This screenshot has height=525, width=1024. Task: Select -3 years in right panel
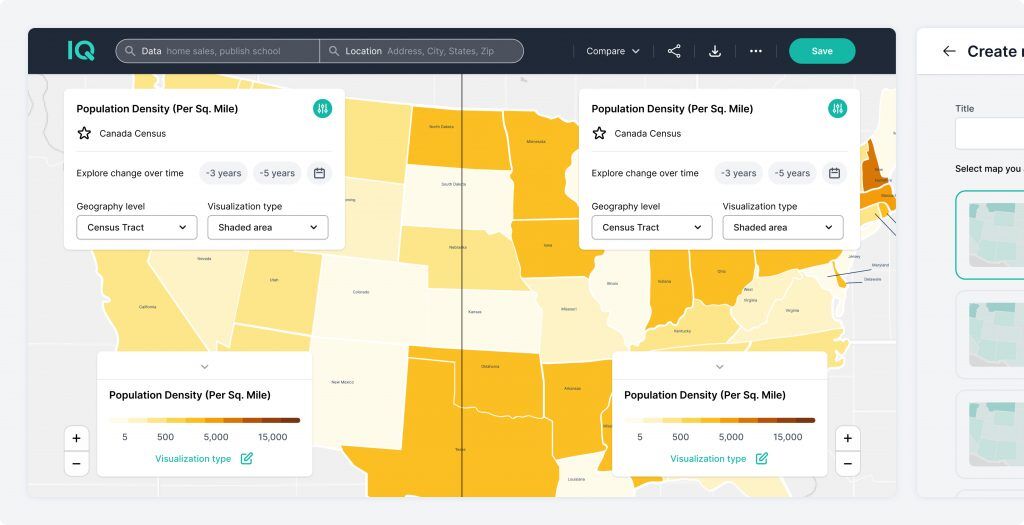tap(739, 173)
